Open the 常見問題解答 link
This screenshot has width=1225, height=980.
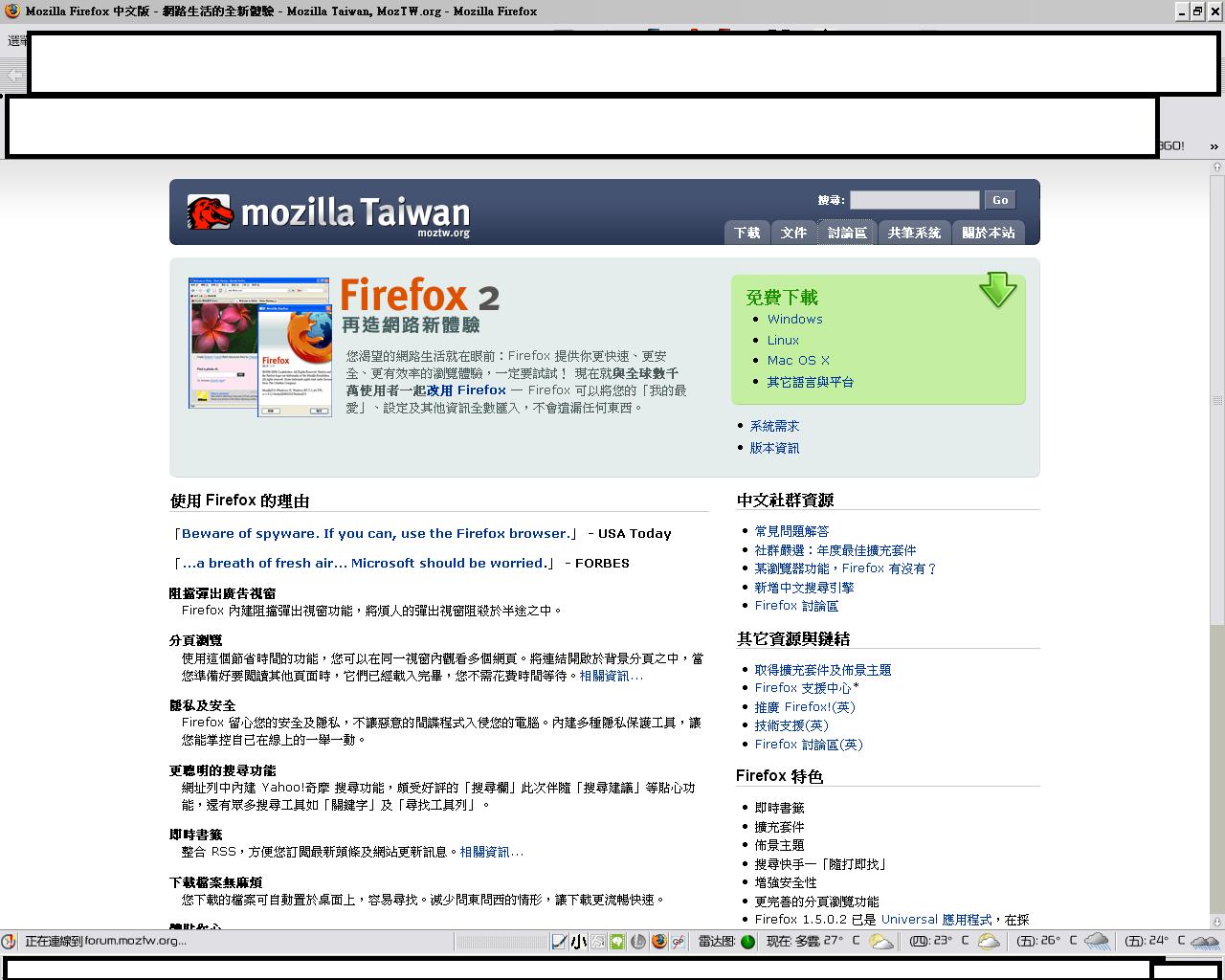791,531
